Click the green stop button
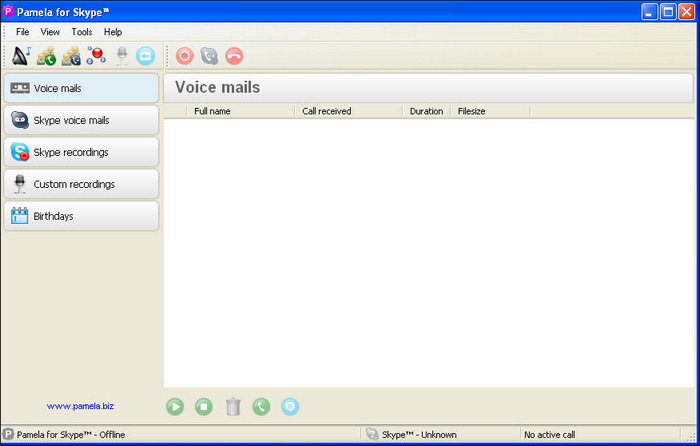 click(204, 407)
